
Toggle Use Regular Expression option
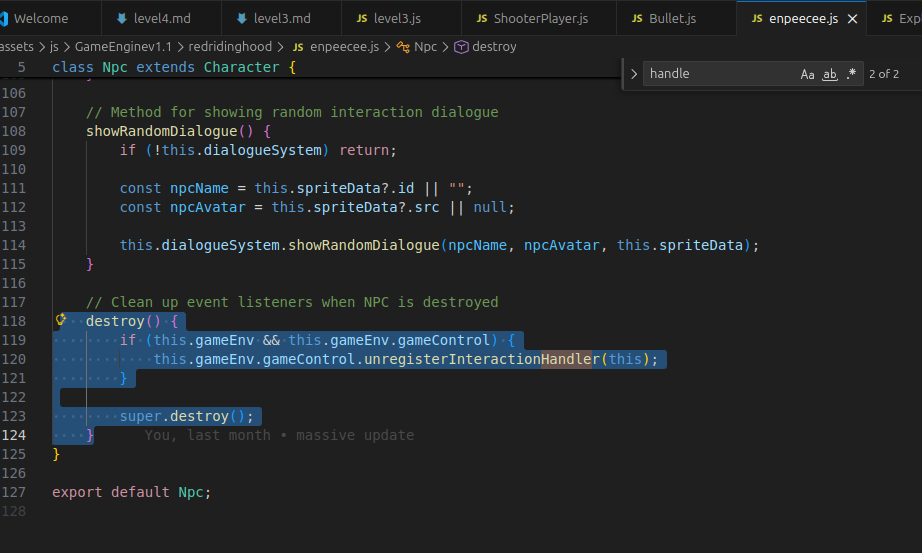pos(851,74)
